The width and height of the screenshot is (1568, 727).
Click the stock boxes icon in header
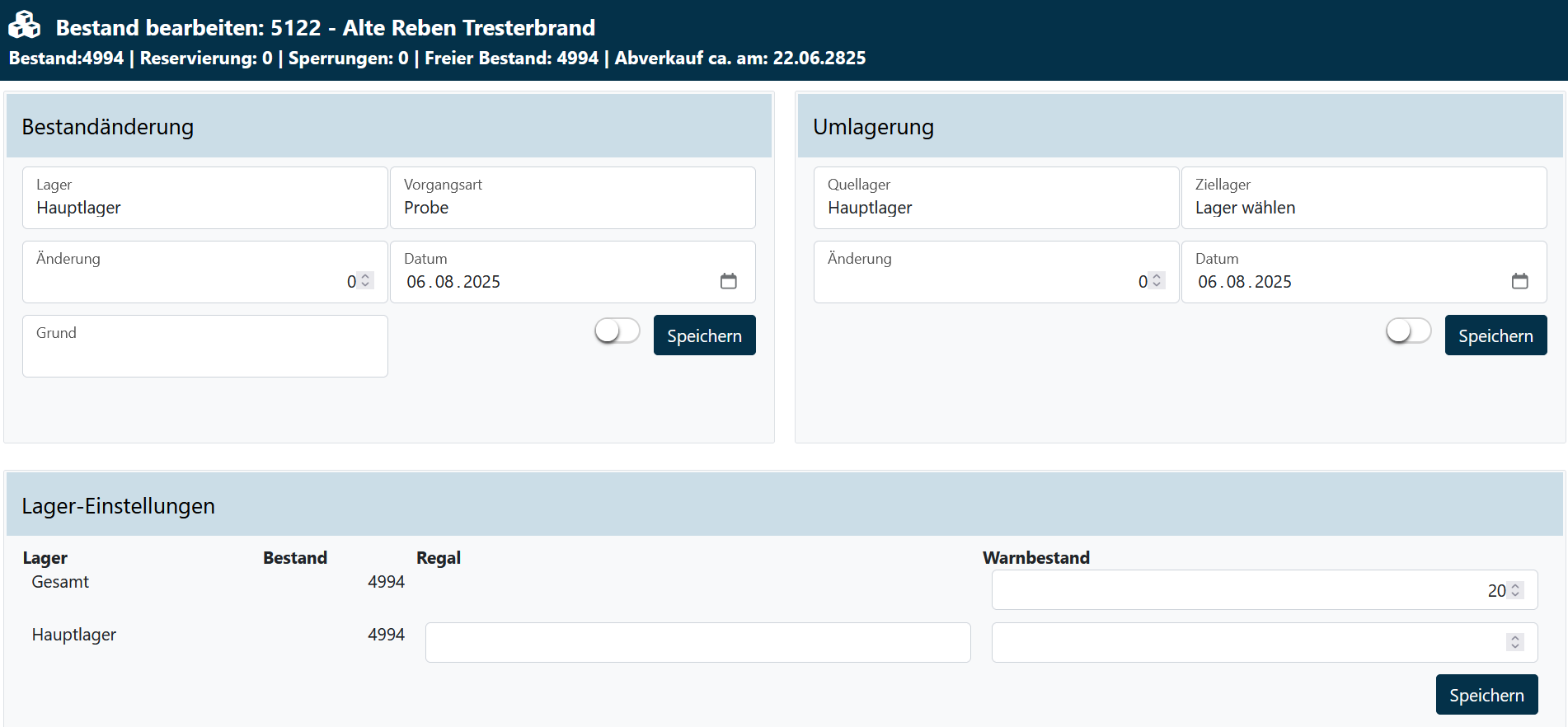click(25, 26)
